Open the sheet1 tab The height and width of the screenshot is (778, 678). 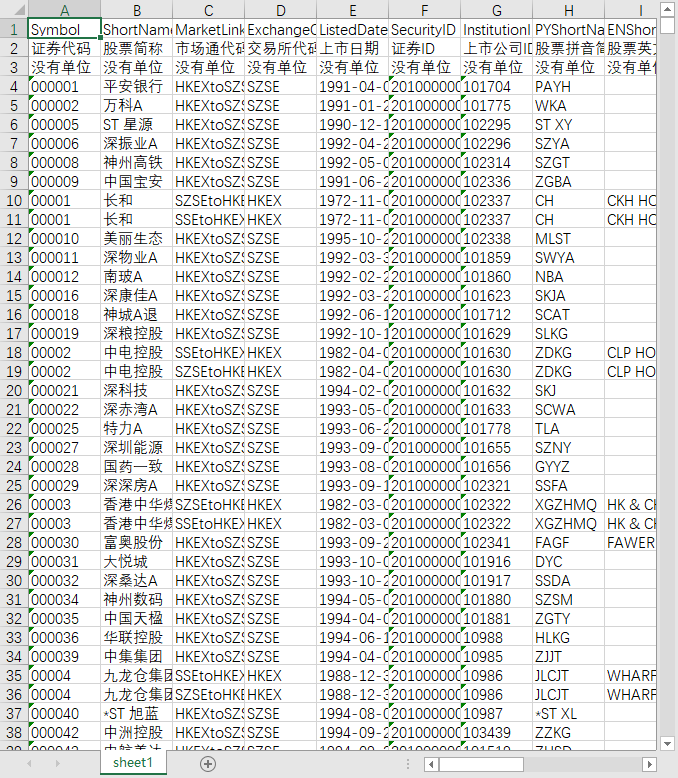(x=133, y=763)
